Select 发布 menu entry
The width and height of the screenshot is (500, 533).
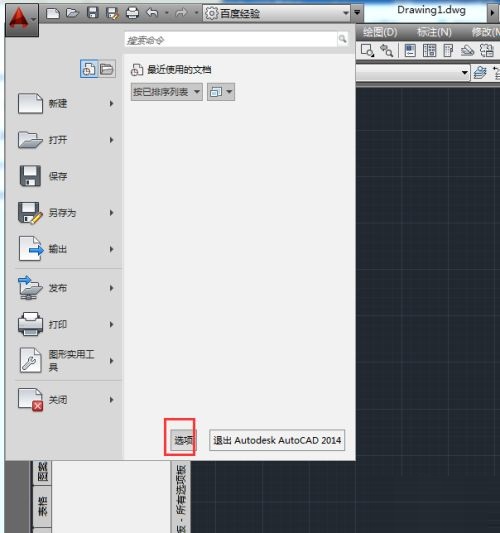pyautogui.click(x=66, y=288)
